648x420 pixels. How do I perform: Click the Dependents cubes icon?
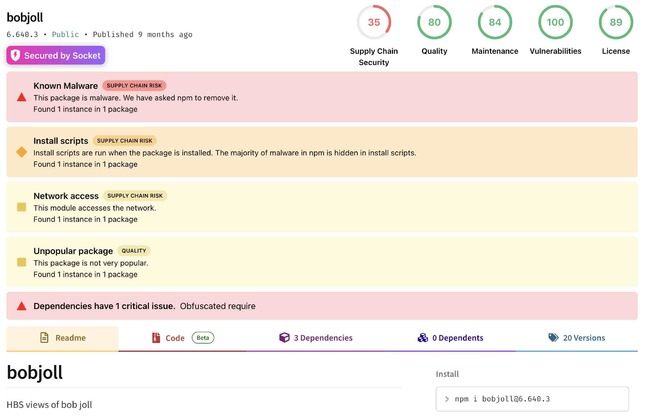[x=423, y=338]
